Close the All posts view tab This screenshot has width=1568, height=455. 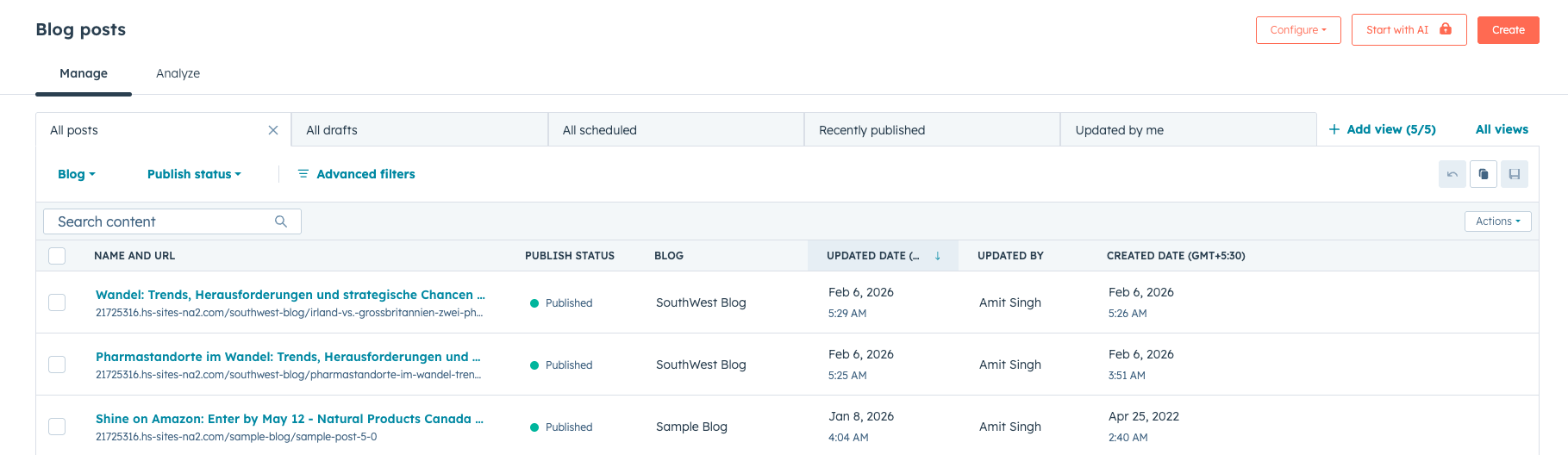pyautogui.click(x=273, y=130)
